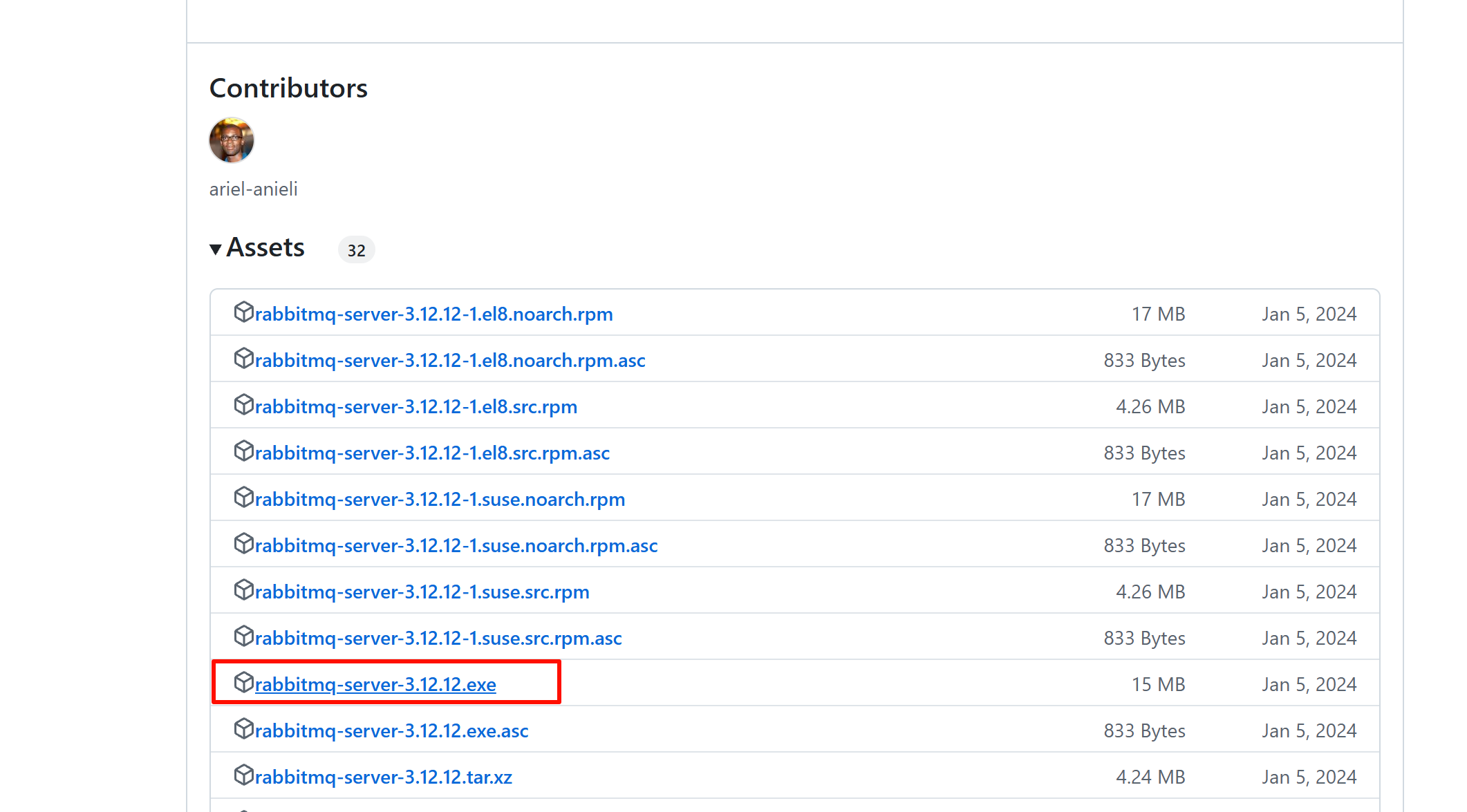Click the ariel-anieli contributor avatar
The width and height of the screenshot is (1467, 812).
pos(232,140)
